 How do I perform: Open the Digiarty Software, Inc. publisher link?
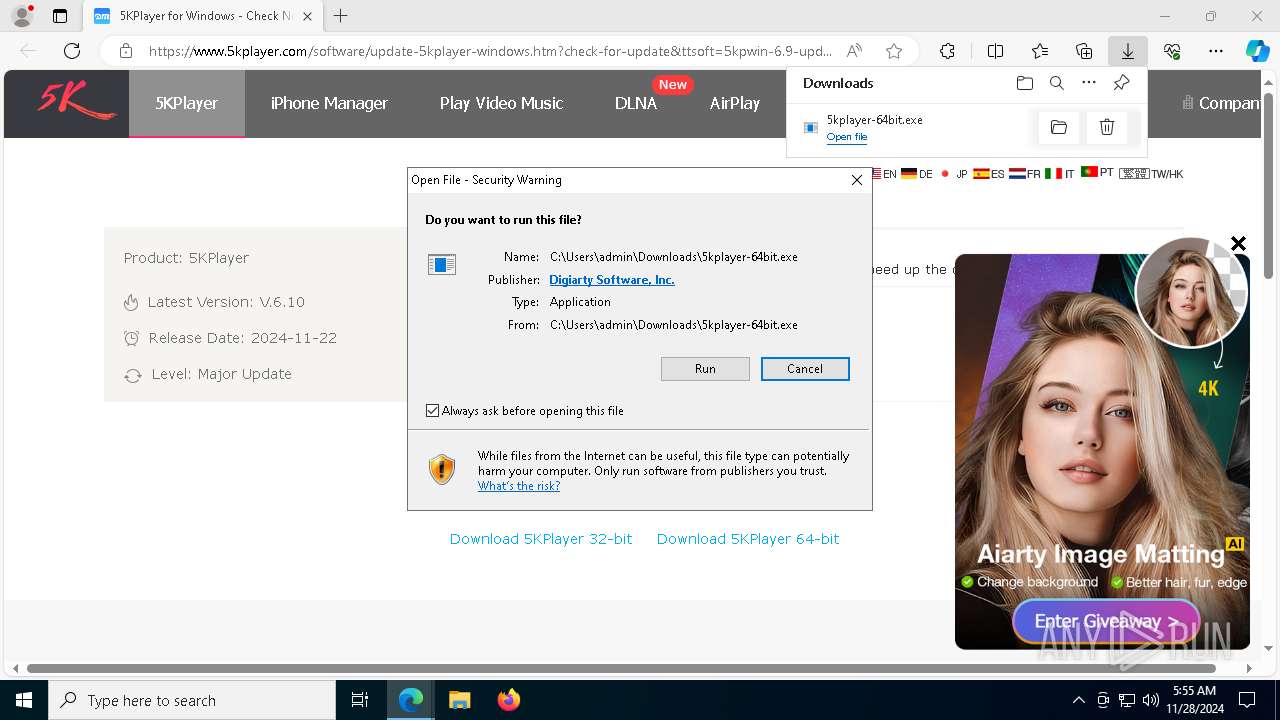click(x=612, y=280)
